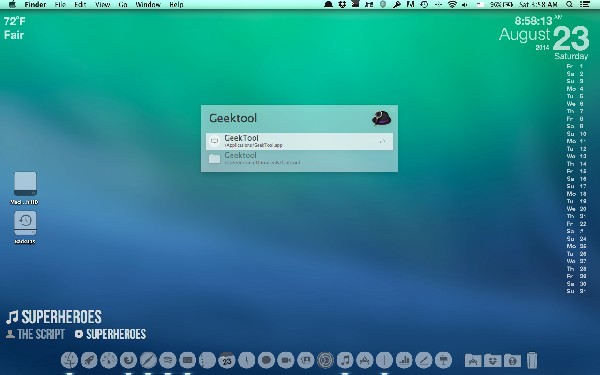Open Keynote podium icon in the Dock
Screen dimensions: 600x375
pos(443,360)
